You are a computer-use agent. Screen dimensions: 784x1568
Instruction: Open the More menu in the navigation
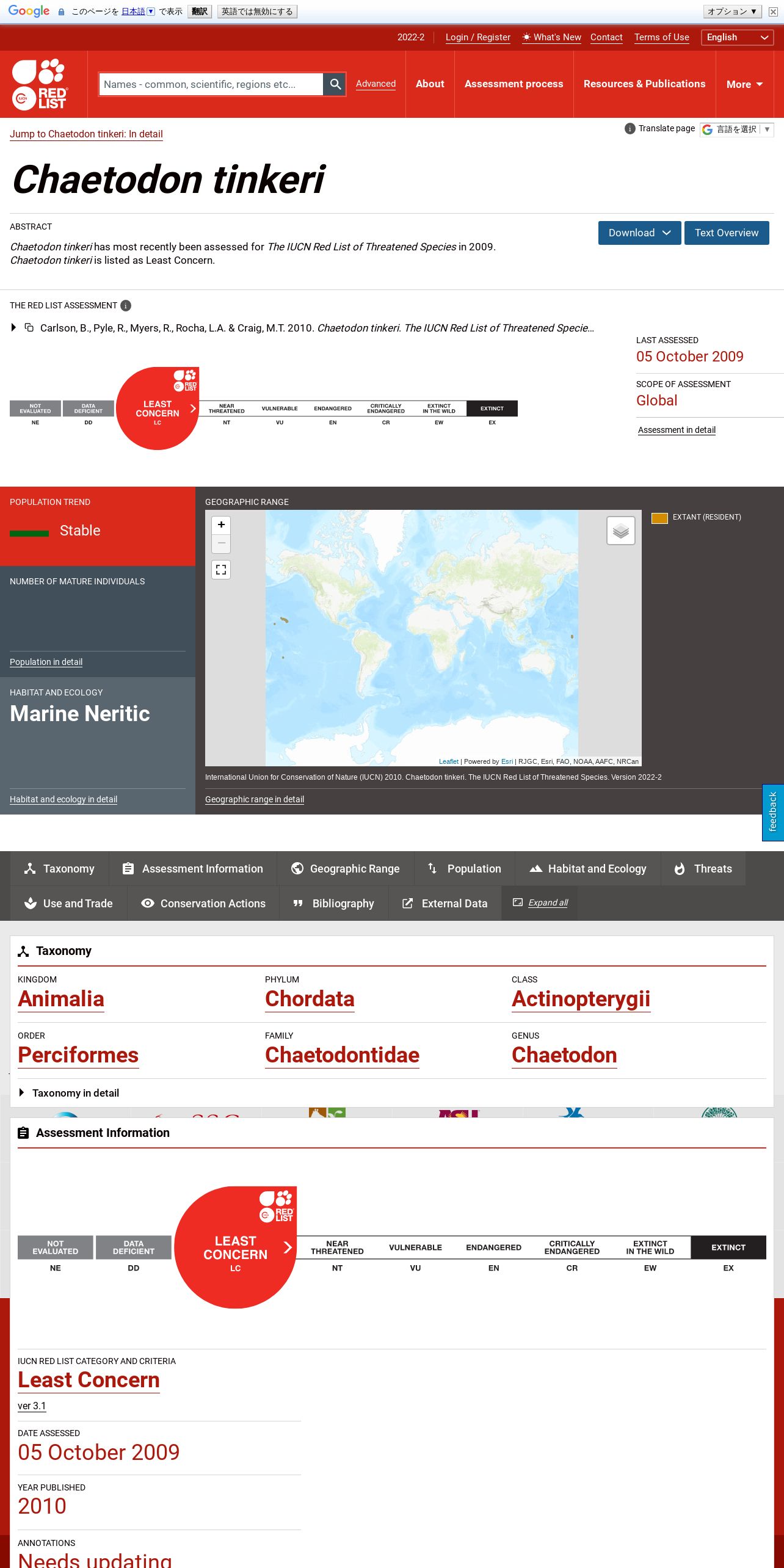click(744, 84)
